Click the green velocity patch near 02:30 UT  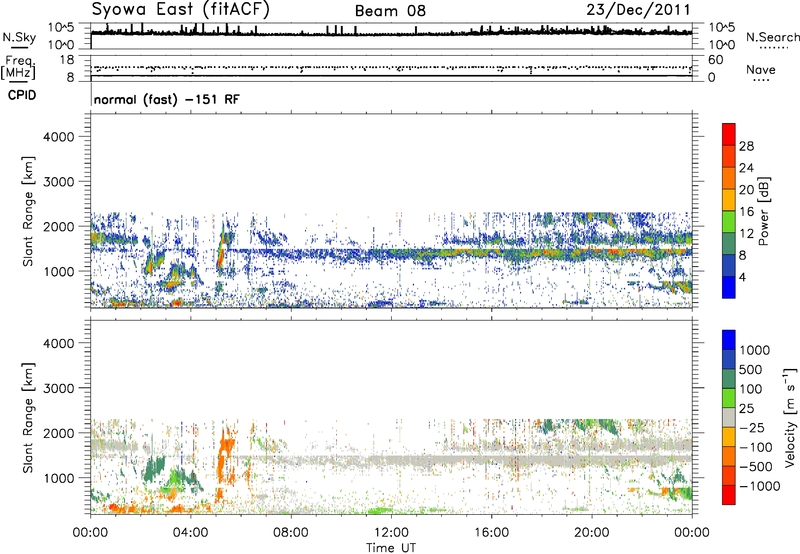(153, 469)
